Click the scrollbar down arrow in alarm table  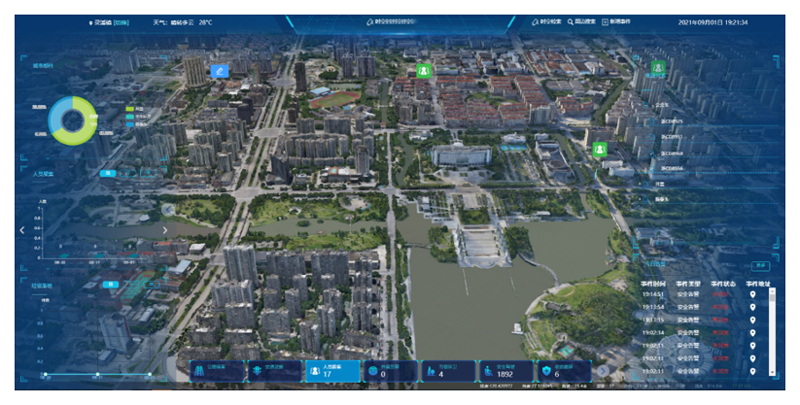tap(772, 373)
